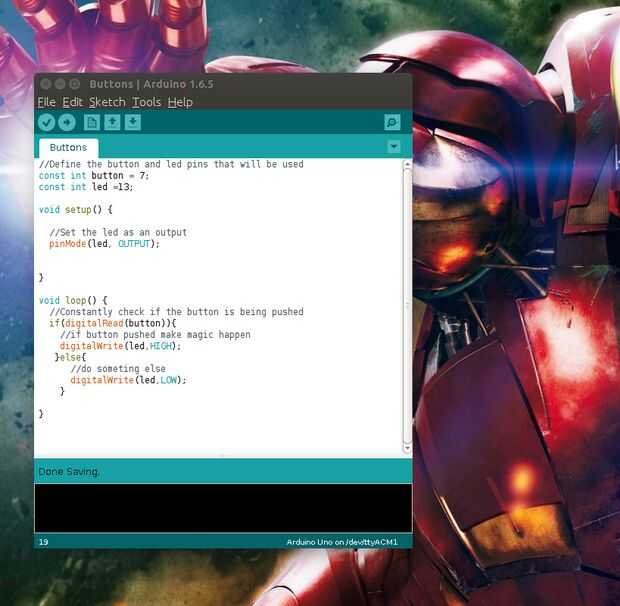Maximize the Arduino window

click(x=74, y=84)
